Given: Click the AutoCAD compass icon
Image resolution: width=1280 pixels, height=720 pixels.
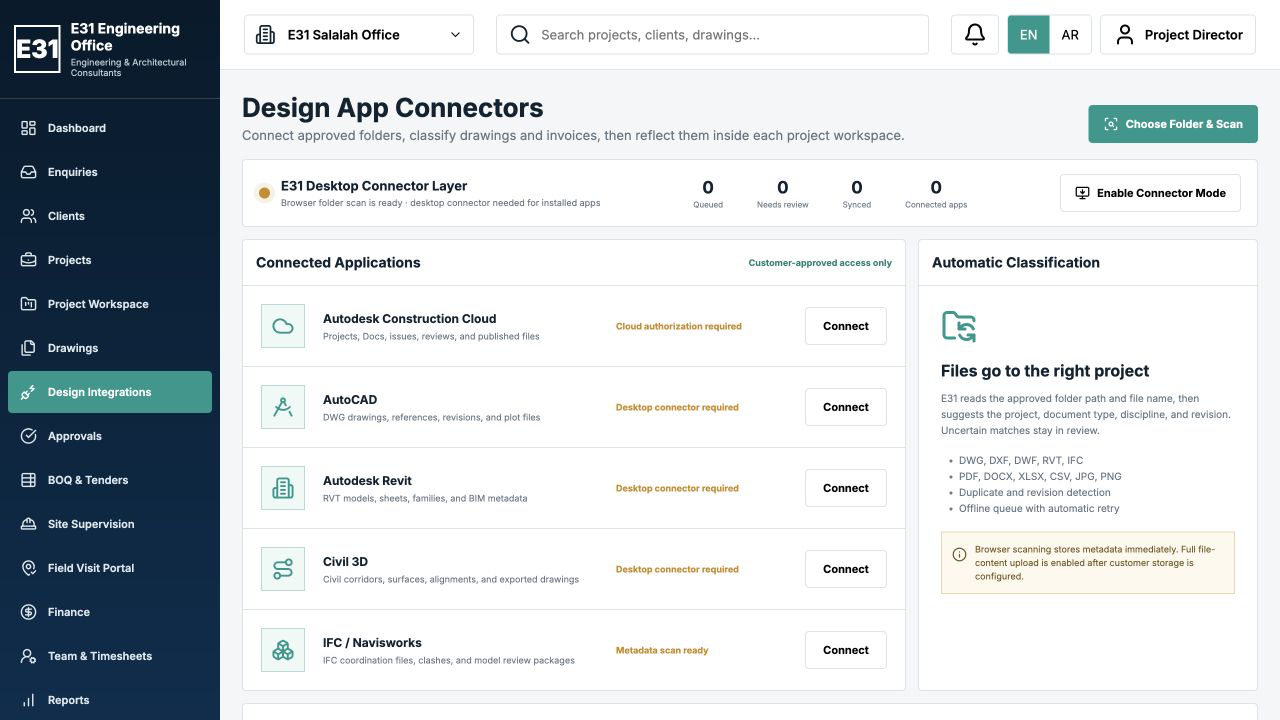Looking at the screenshot, I should pos(283,407).
